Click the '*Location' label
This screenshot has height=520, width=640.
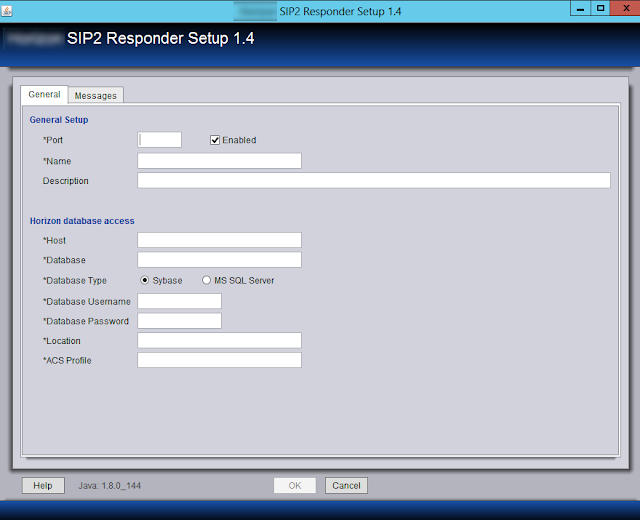62,341
